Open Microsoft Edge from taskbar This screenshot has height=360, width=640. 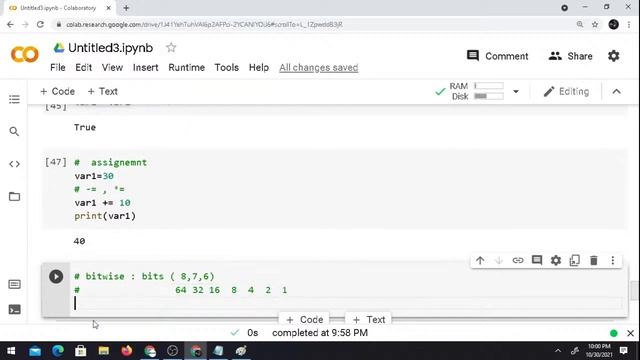(58, 351)
